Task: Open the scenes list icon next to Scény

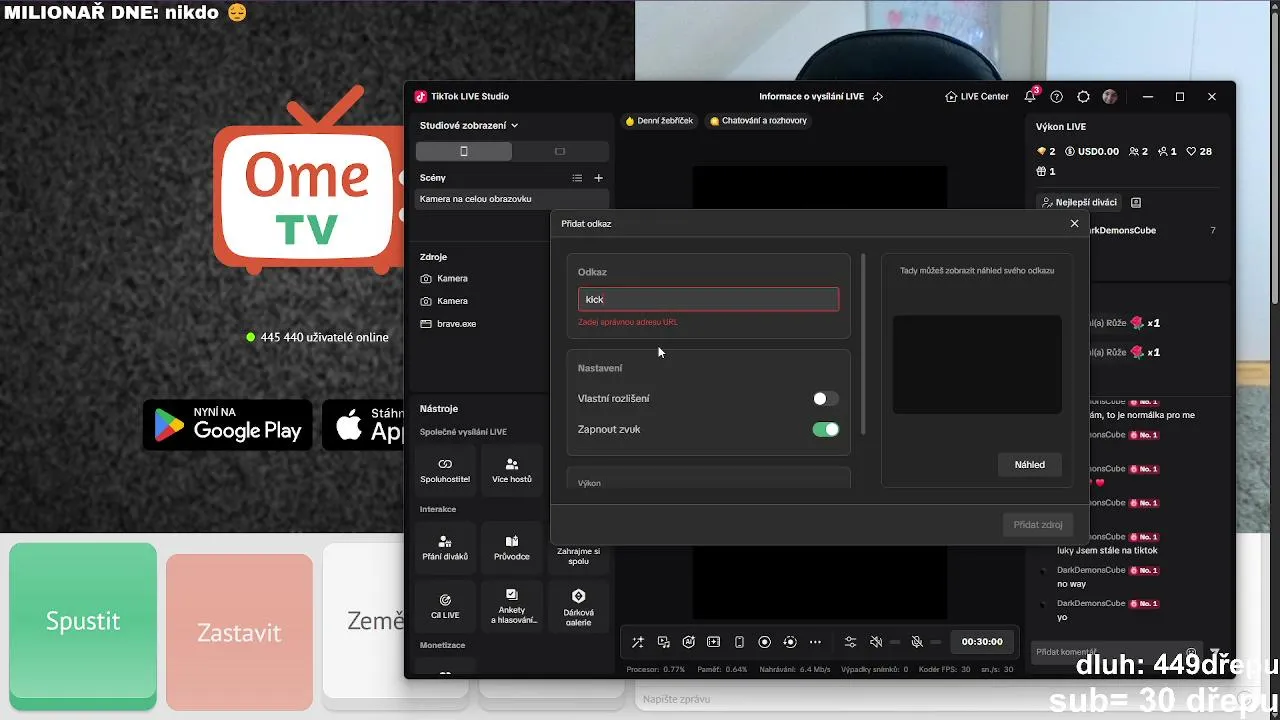Action: (x=577, y=178)
